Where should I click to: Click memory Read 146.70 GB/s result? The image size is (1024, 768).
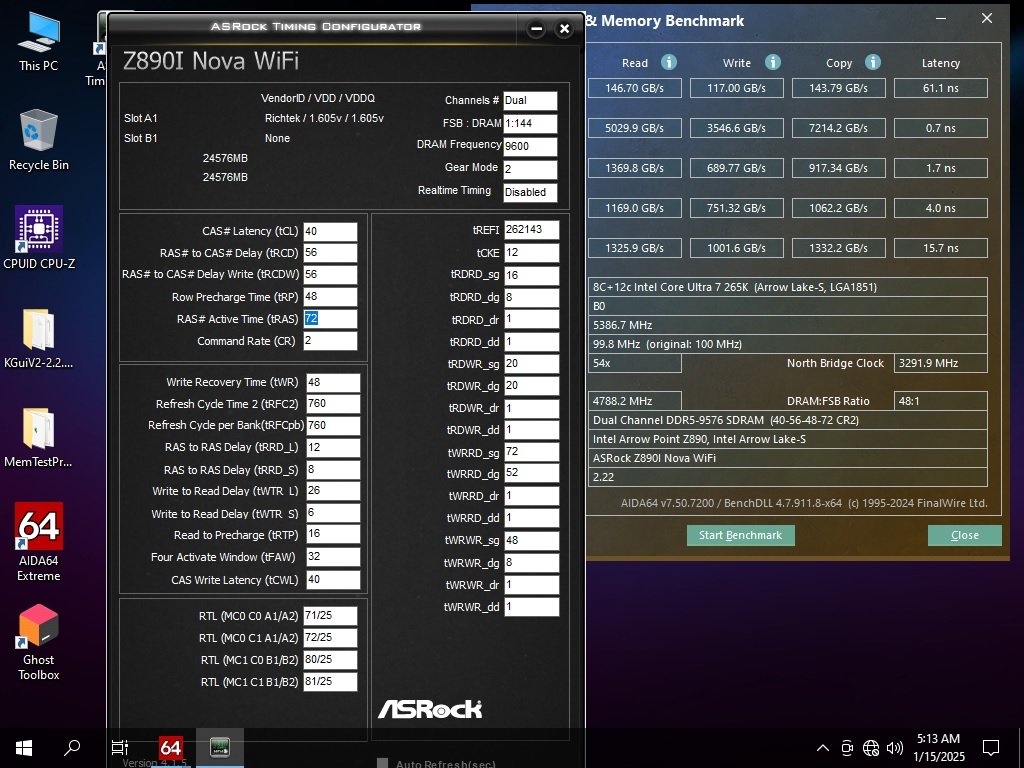point(634,88)
